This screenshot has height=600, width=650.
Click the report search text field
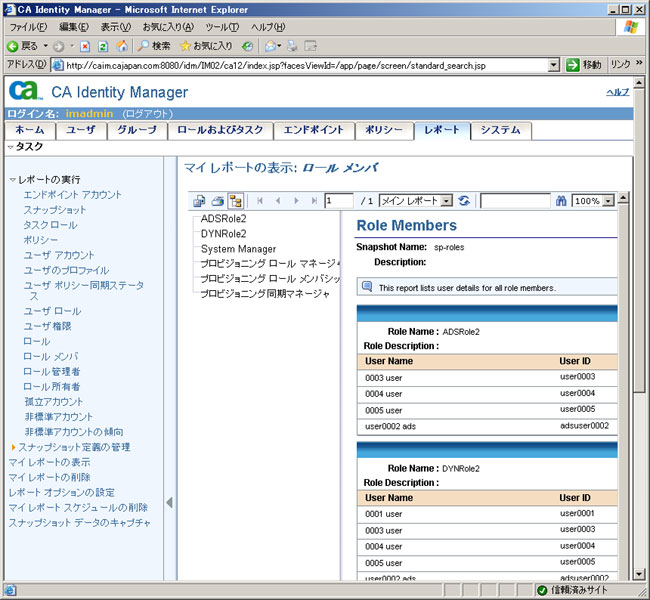click(515, 201)
